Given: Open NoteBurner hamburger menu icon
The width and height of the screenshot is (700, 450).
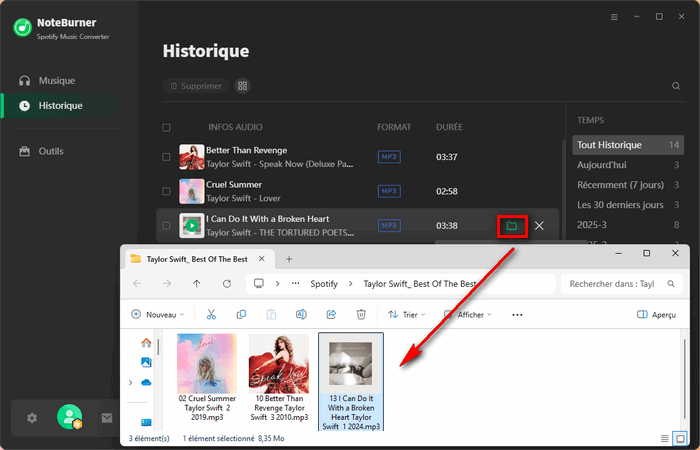Looking at the screenshot, I should click(x=614, y=17).
